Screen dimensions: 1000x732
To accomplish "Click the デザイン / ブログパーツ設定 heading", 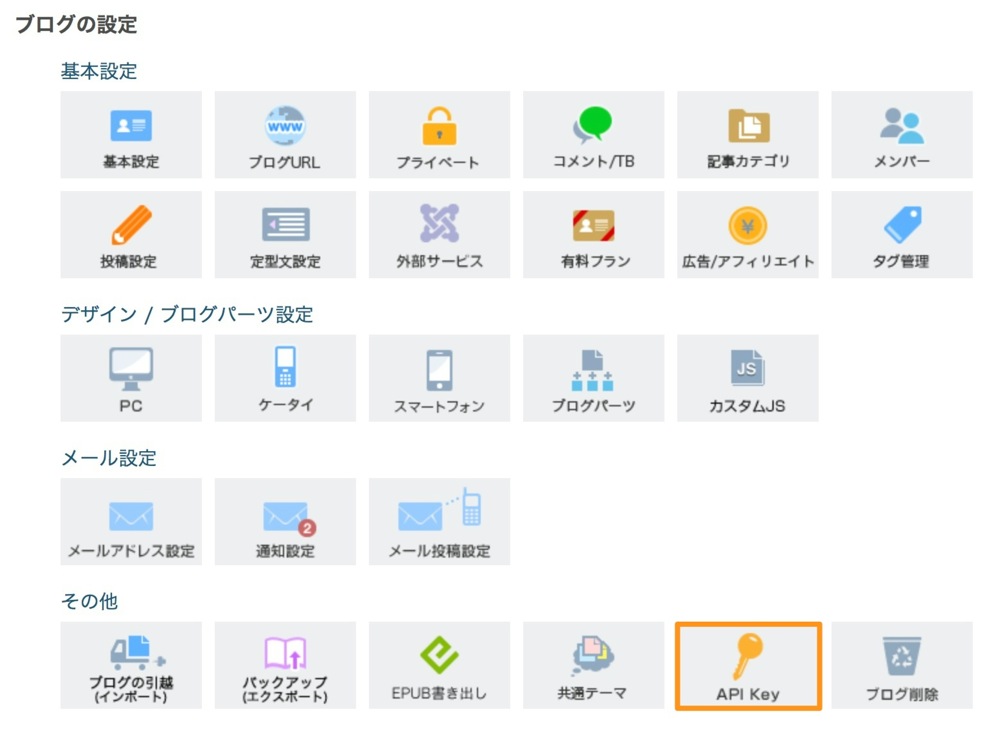I will [187, 314].
